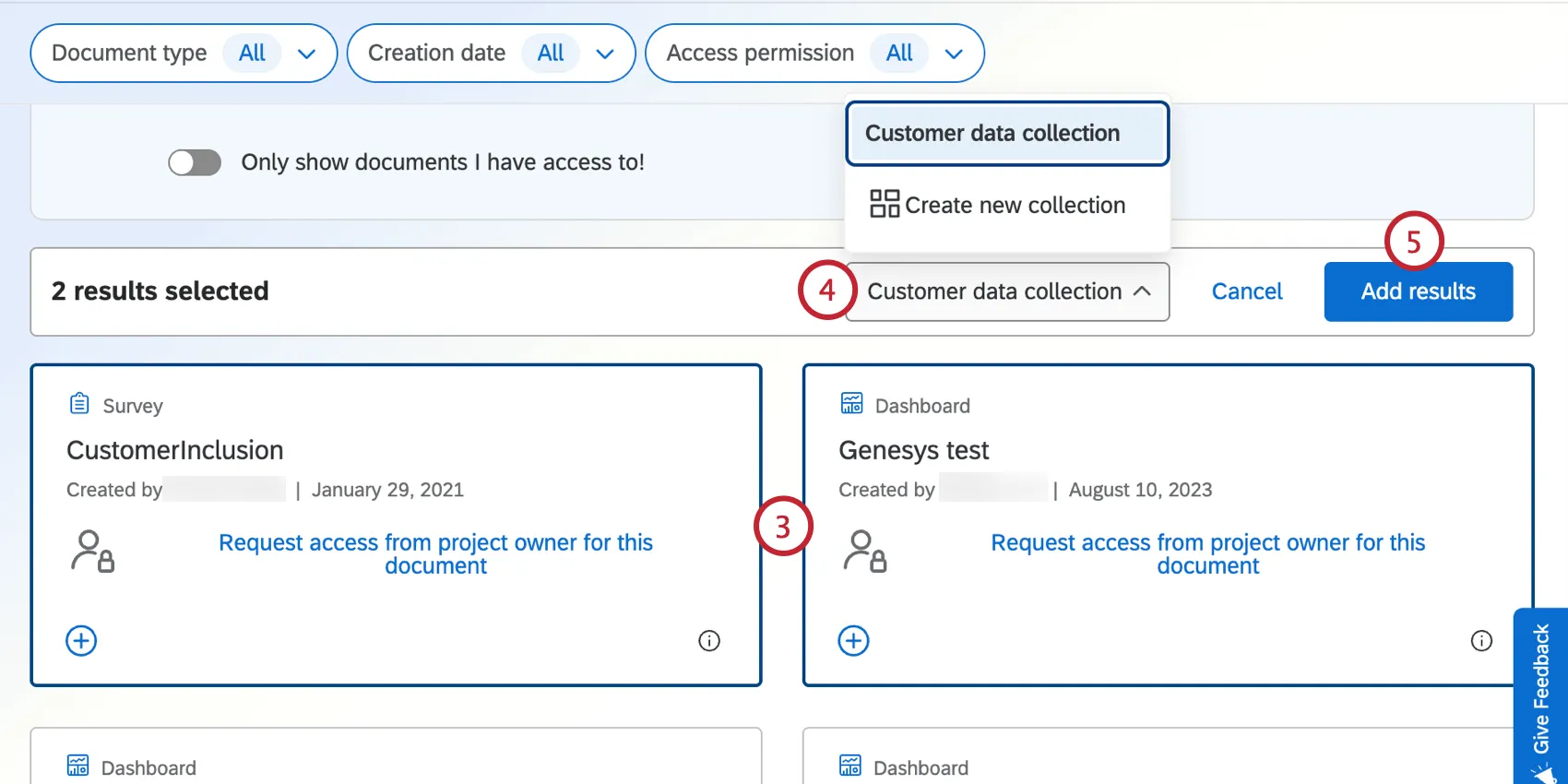Cancel the results selection
Viewport: 1568px width, 784px height.
[x=1246, y=291]
